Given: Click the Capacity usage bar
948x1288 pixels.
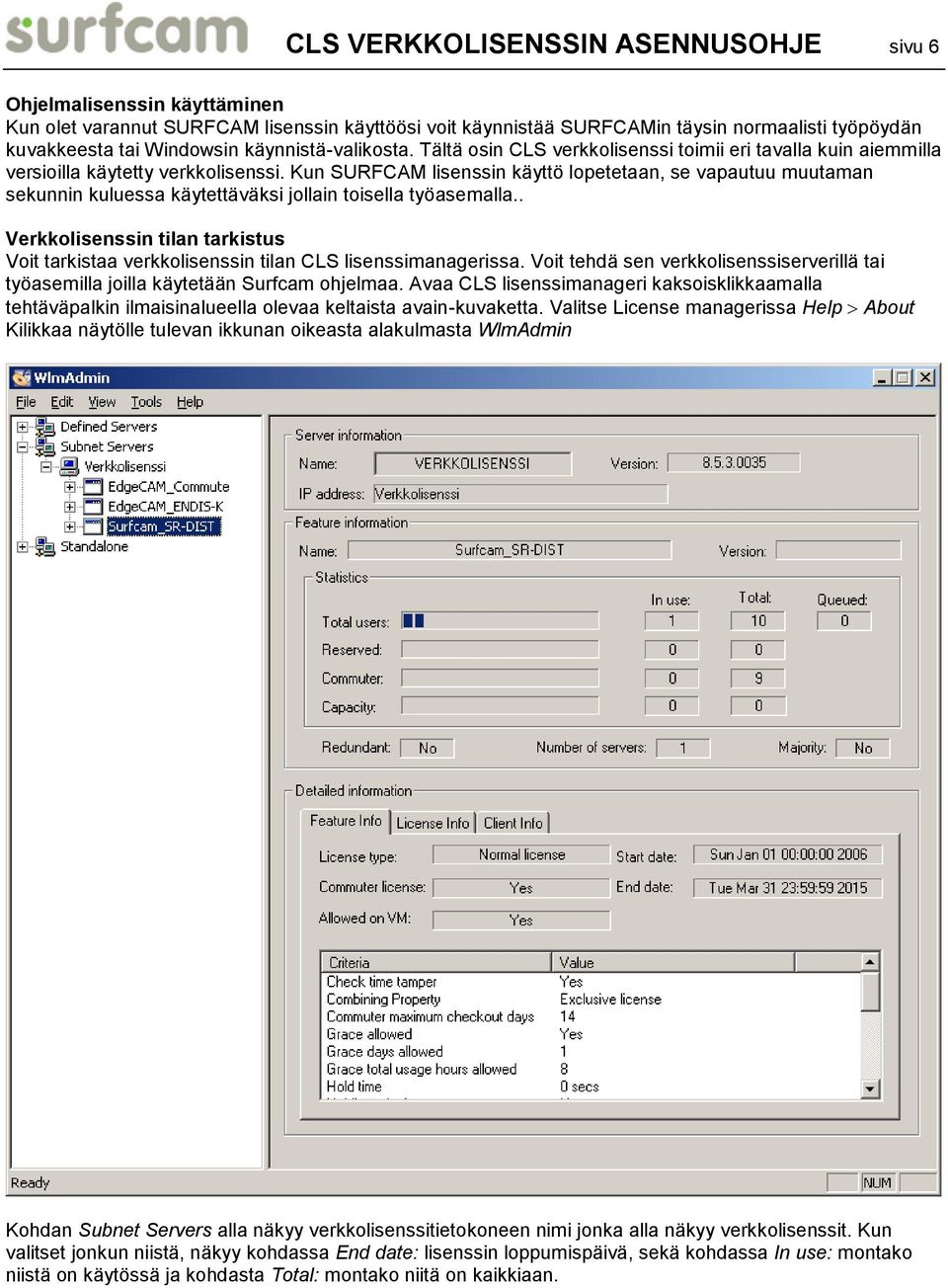Looking at the screenshot, I should 499,705.
